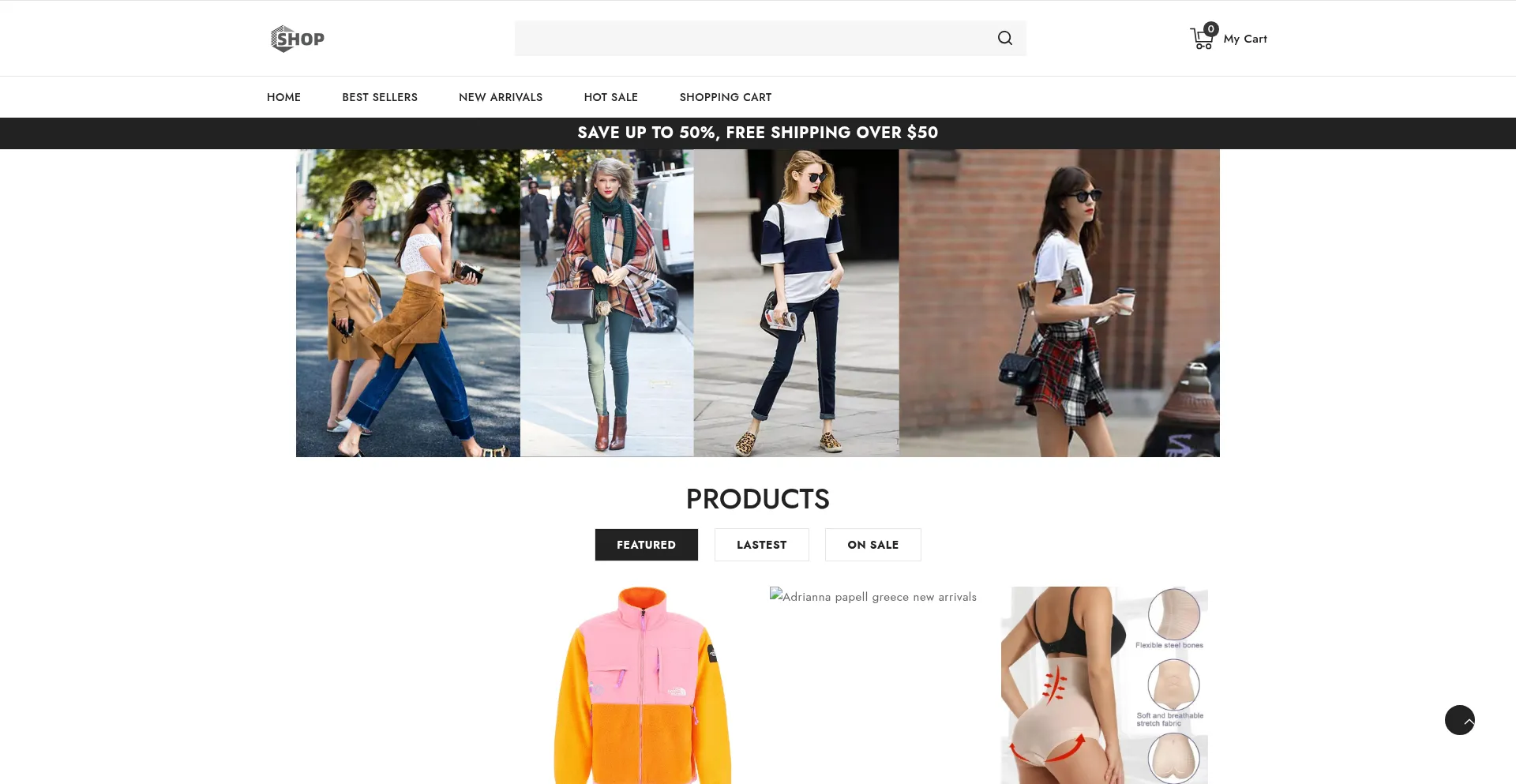The height and width of the screenshot is (784, 1516).
Task: Open the shapewear product image
Action: (x=1104, y=685)
